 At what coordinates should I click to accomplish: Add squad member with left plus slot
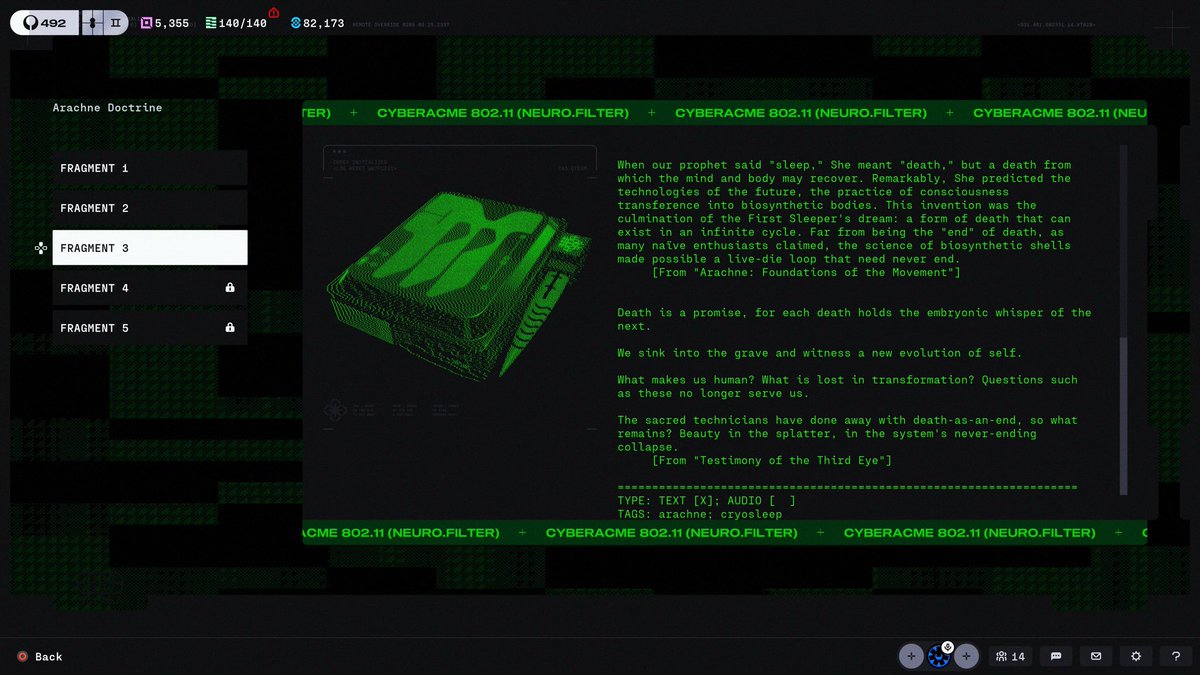[911, 656]
